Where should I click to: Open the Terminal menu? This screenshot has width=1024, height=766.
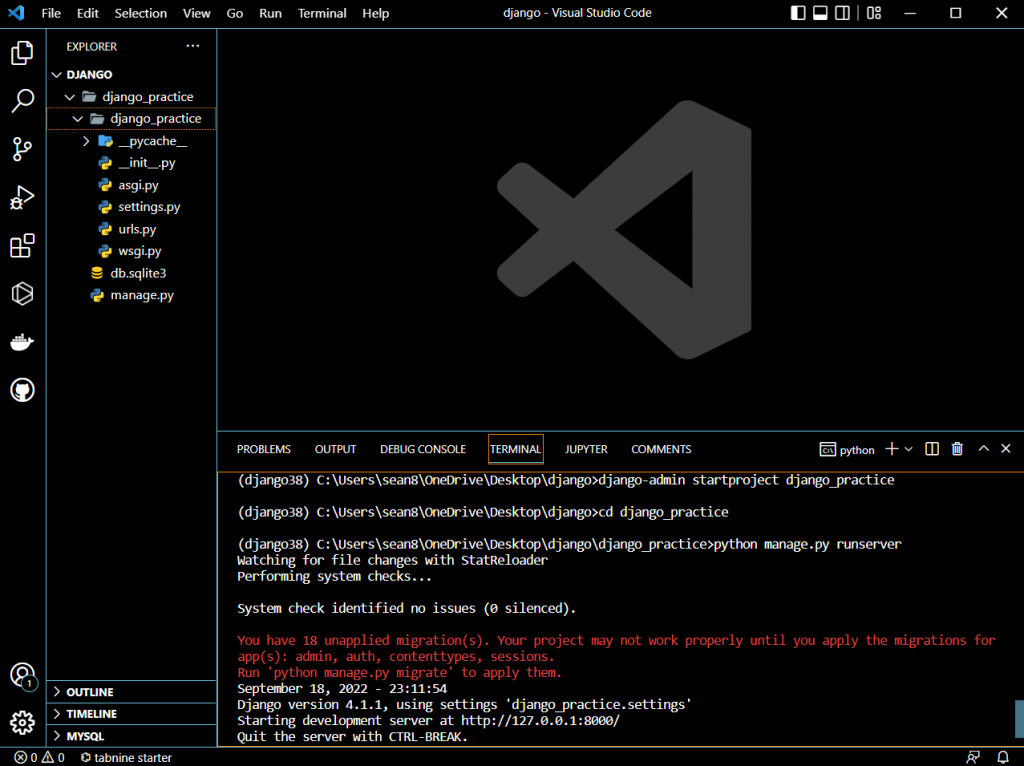pyautogui.click(x=322, y=13)
